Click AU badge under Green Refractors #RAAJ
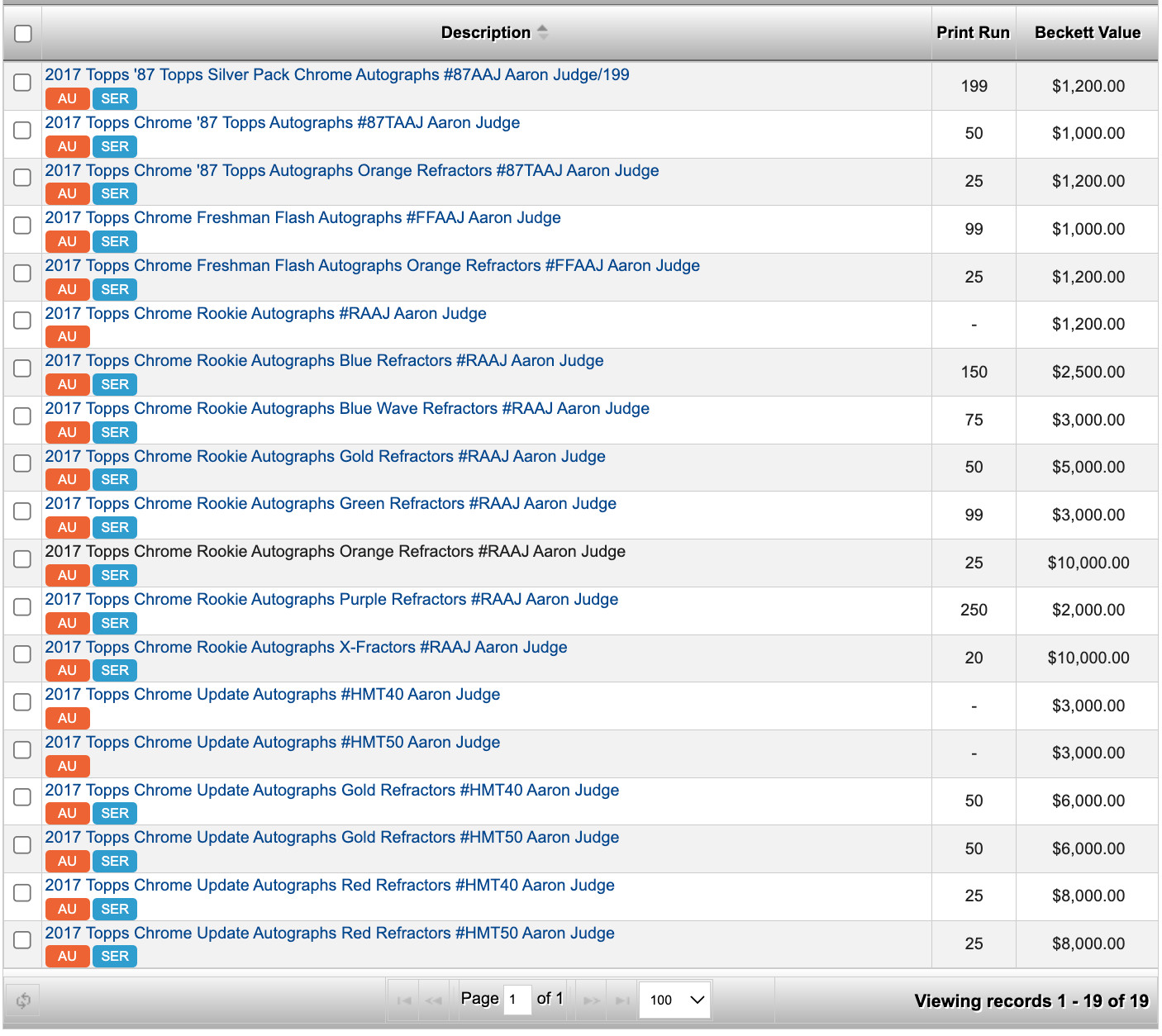This screenshot has height=1036, width=1162. coord(67,528)
